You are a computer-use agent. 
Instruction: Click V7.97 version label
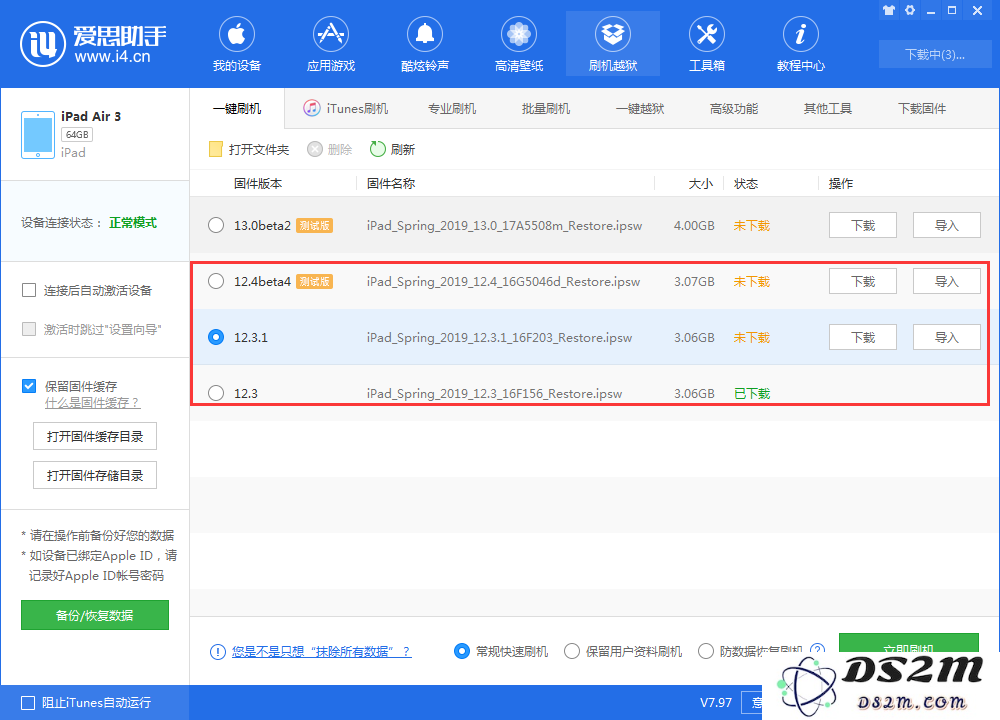tap(716, 703)
